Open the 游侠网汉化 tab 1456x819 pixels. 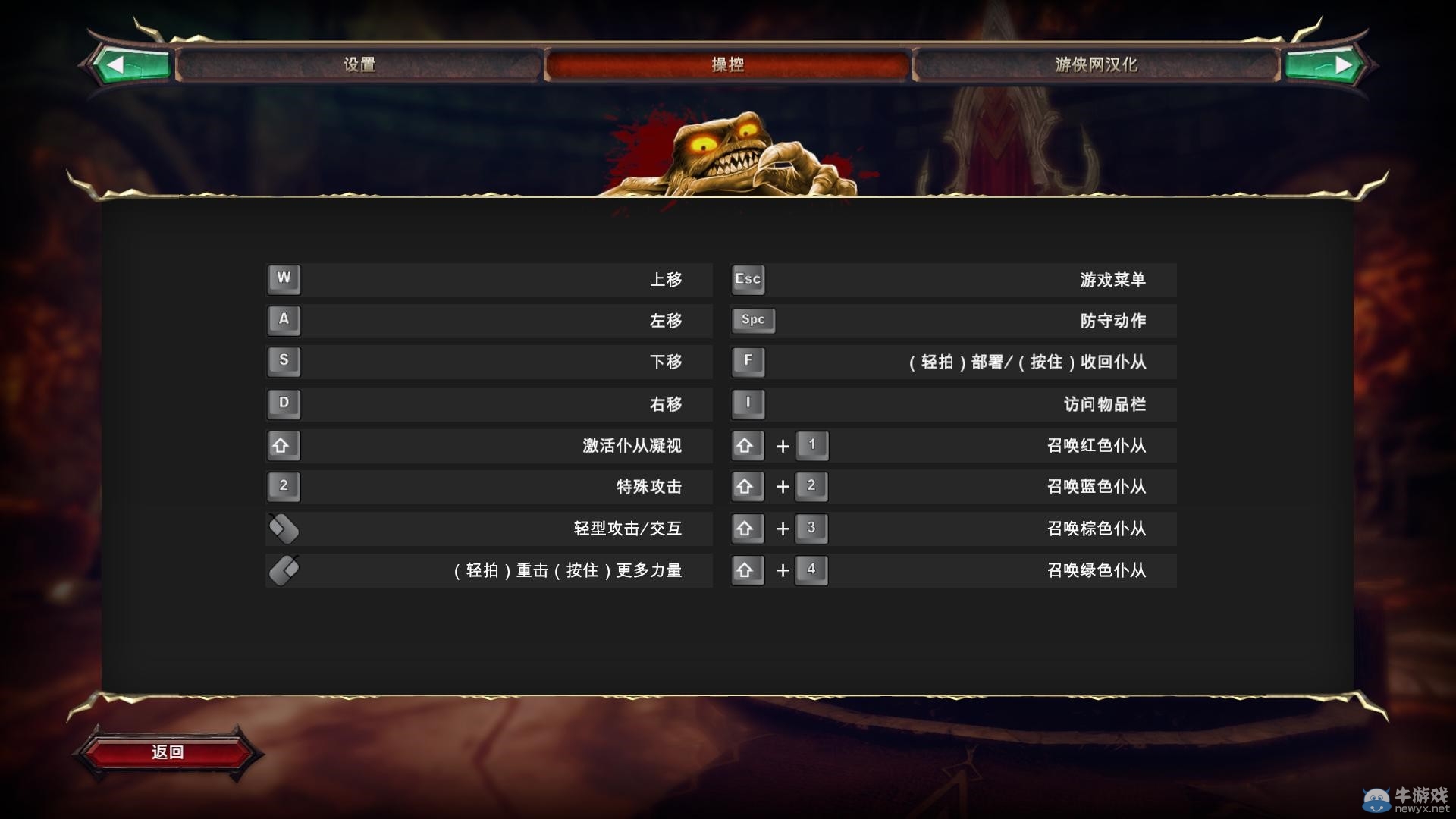(x=1096, y=65)
